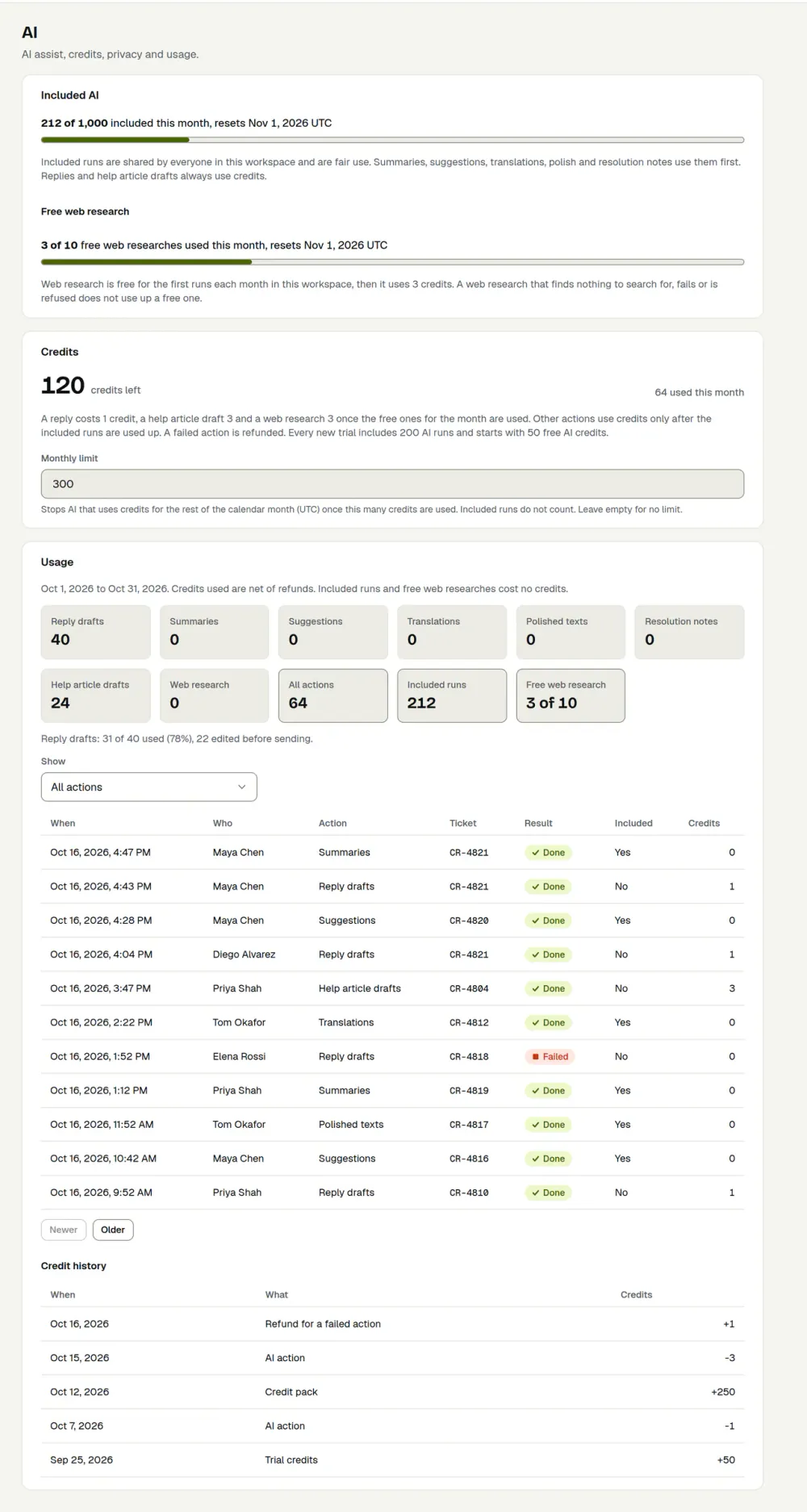Select the Included runs usage card

(x=452, y=695)
